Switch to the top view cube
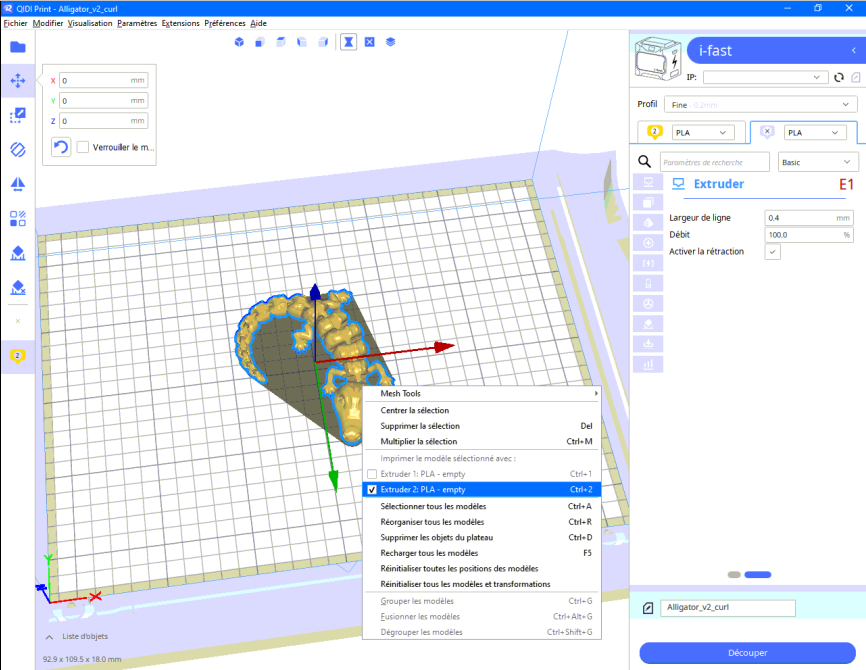Screen dimensions: 866x670 (x=281, y=42)
